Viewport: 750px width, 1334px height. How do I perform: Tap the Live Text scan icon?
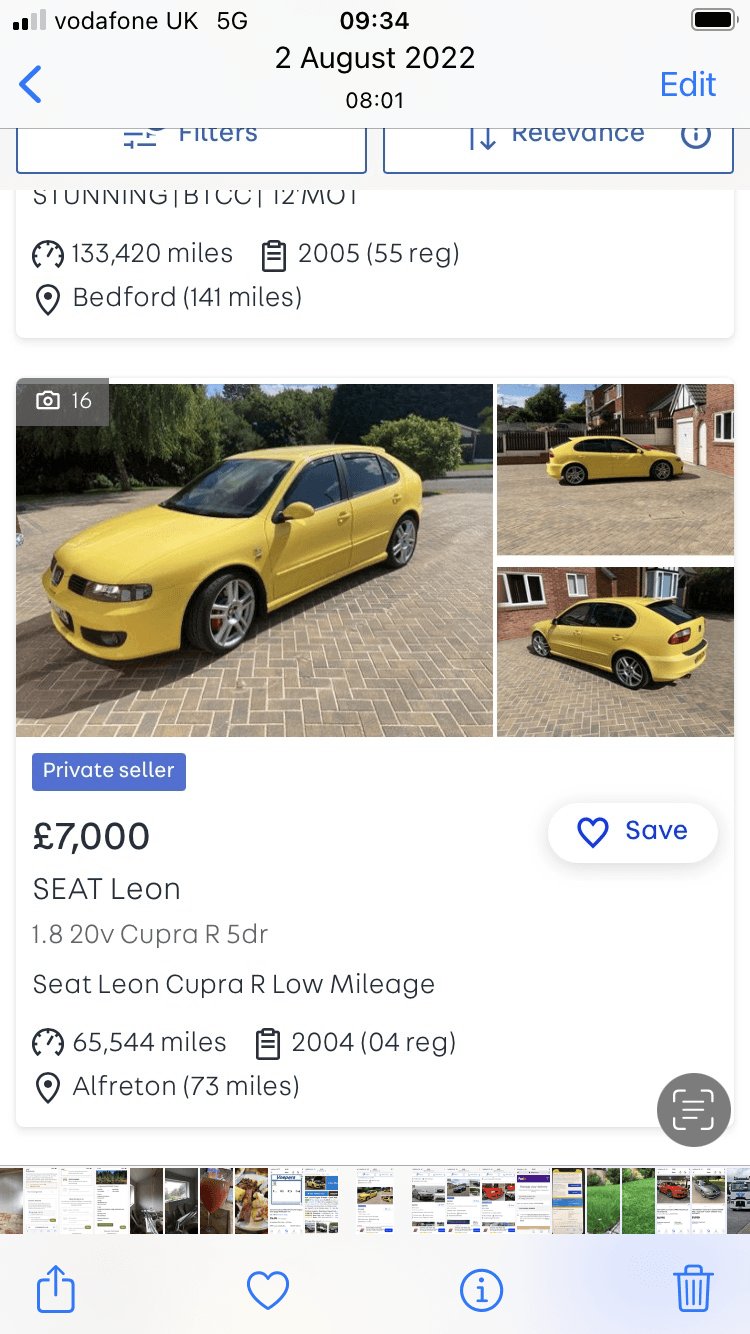click(693, 1110)
